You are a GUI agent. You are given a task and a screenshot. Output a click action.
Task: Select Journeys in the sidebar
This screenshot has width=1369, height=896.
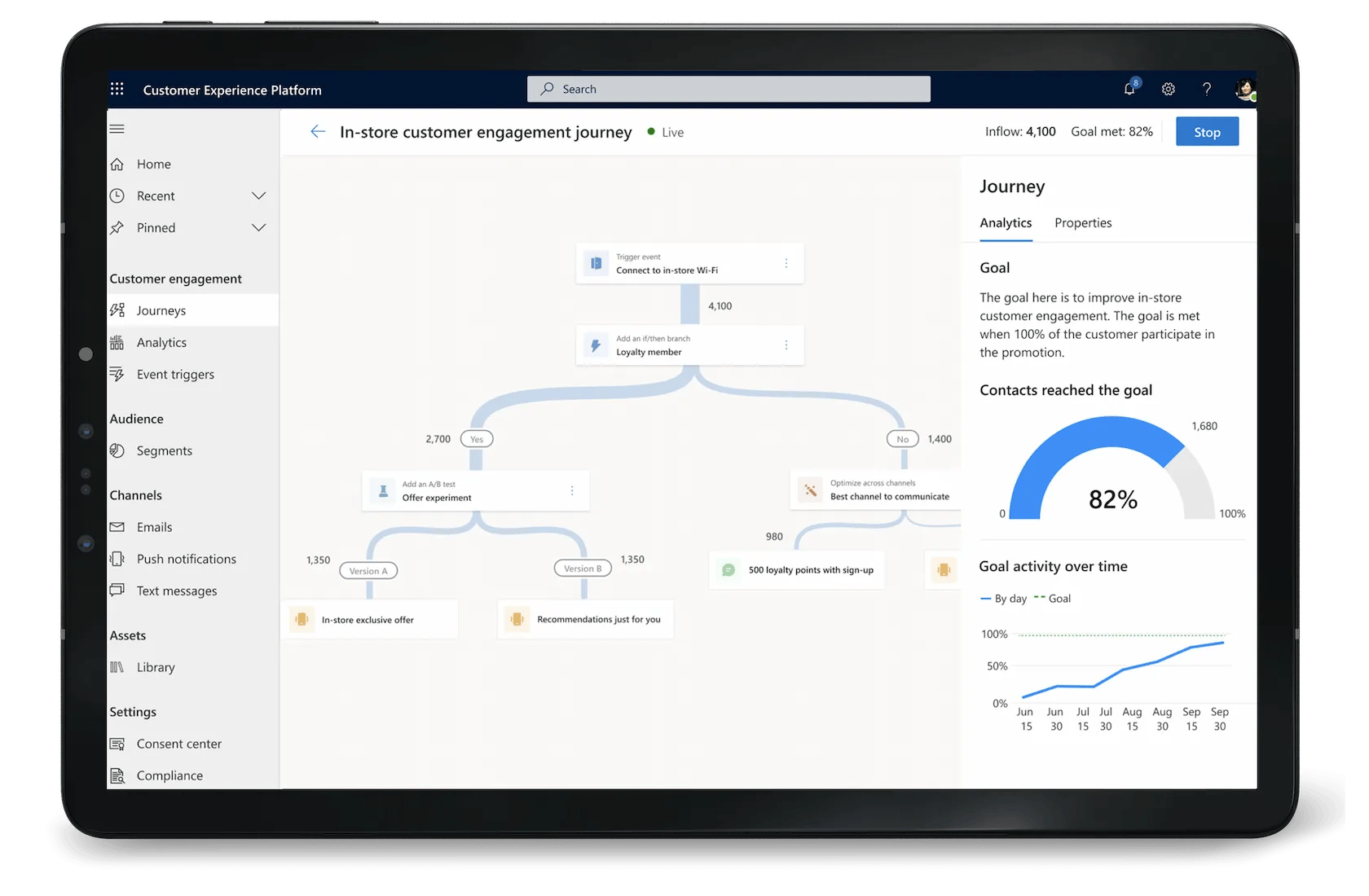click(161, 310)
